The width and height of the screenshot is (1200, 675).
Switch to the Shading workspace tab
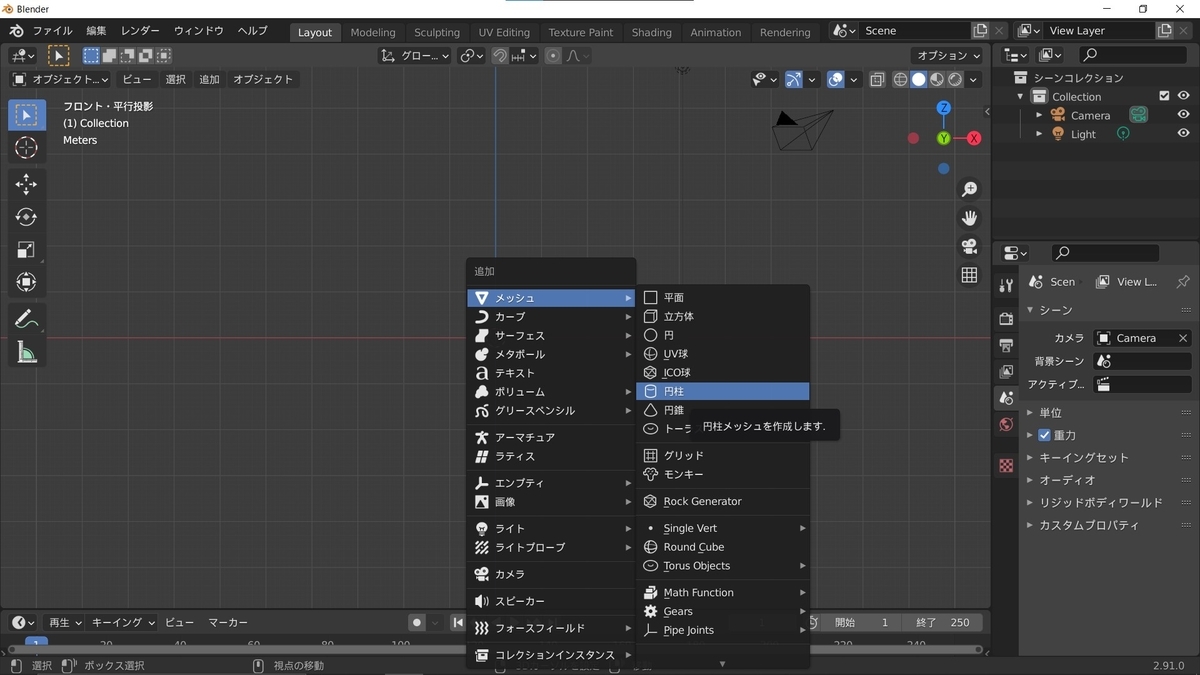point(652,32)
